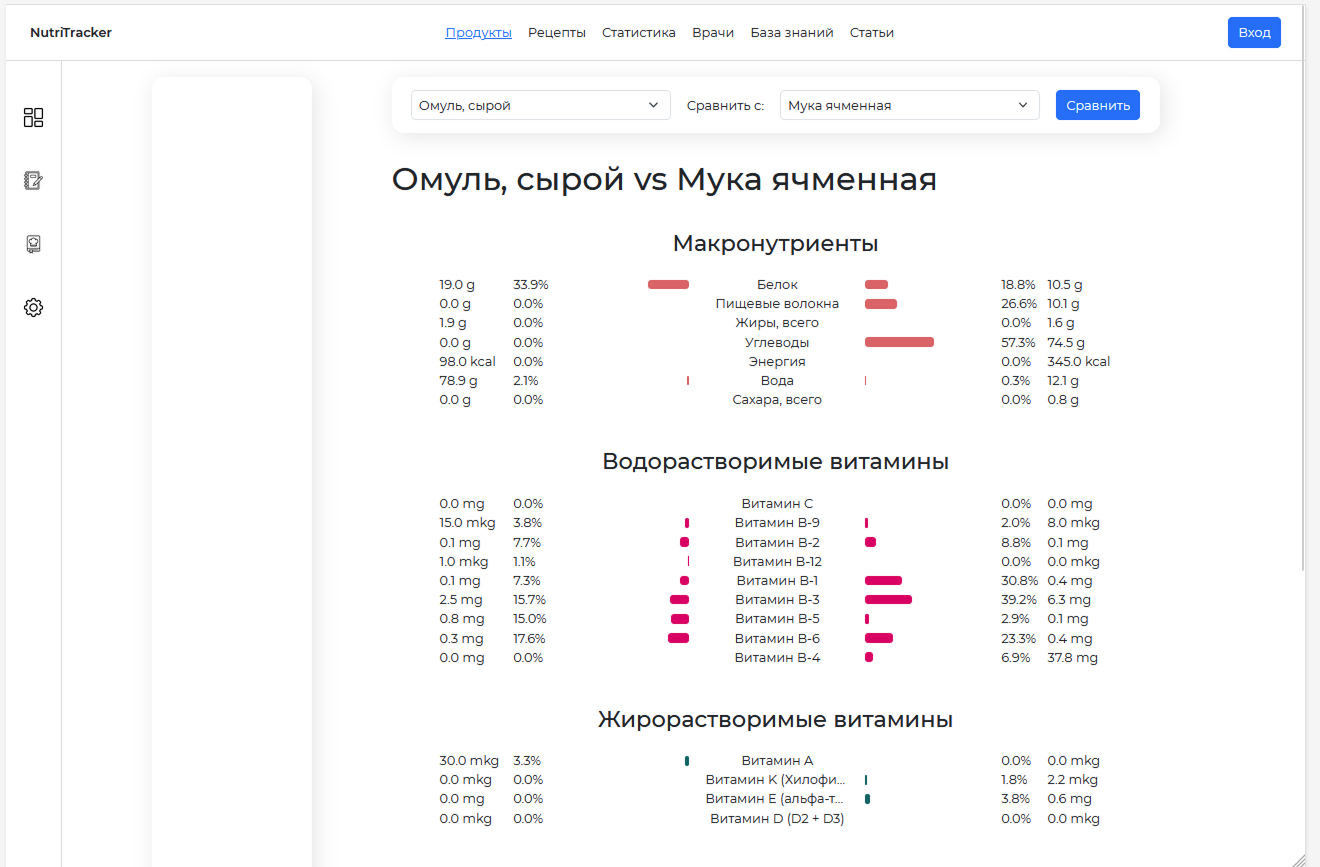
Task: Click the 57.3% carbohydrates percentage
Action: pyautogui.click(x=1018, y=342)
